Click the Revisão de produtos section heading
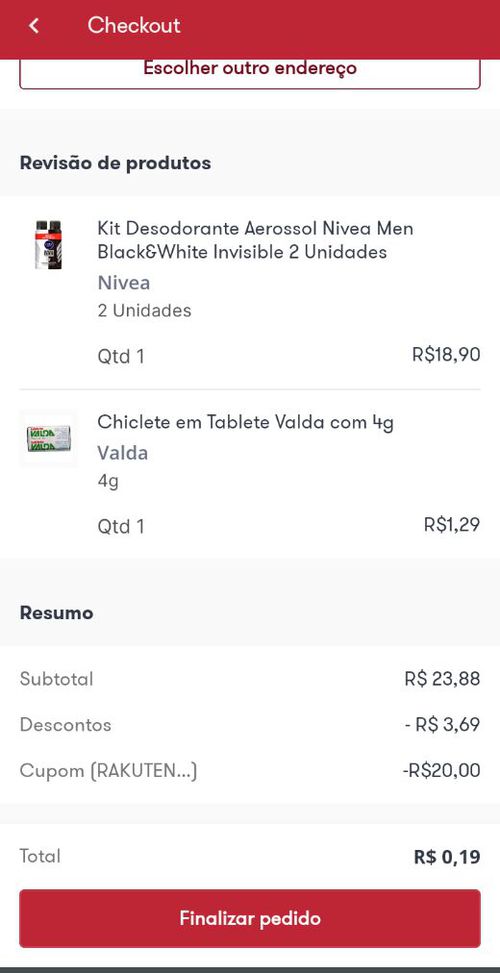The image size is (500, 973). click(115, 163)
